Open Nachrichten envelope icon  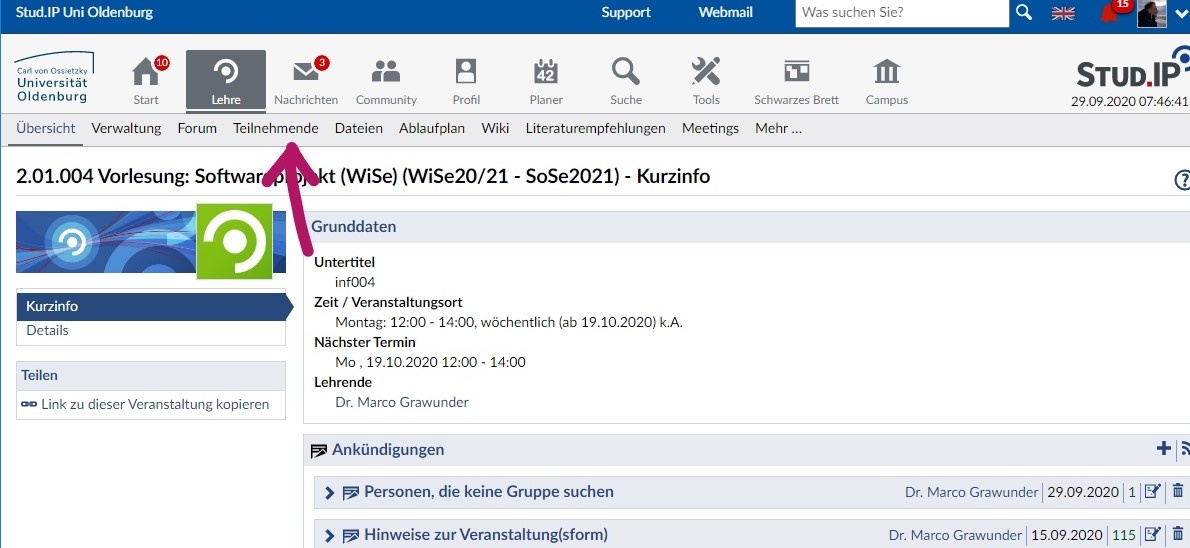306,73
